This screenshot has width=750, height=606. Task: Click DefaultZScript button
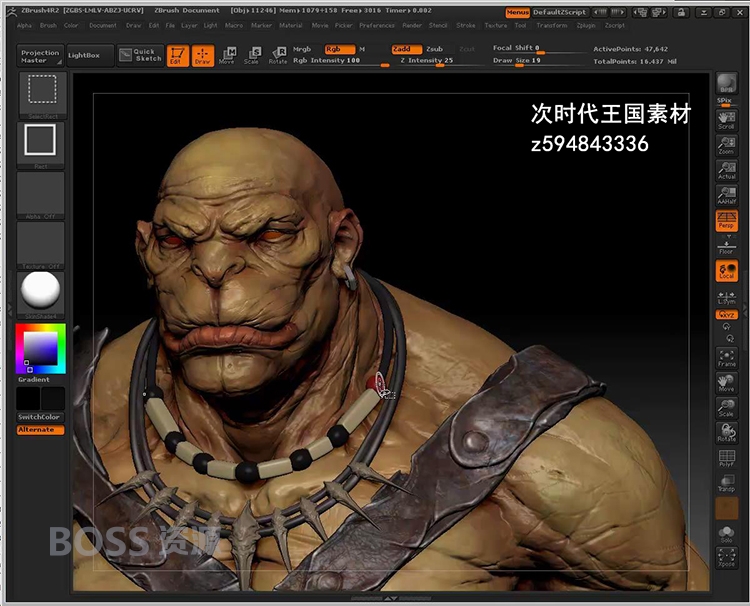coord(560,12)
